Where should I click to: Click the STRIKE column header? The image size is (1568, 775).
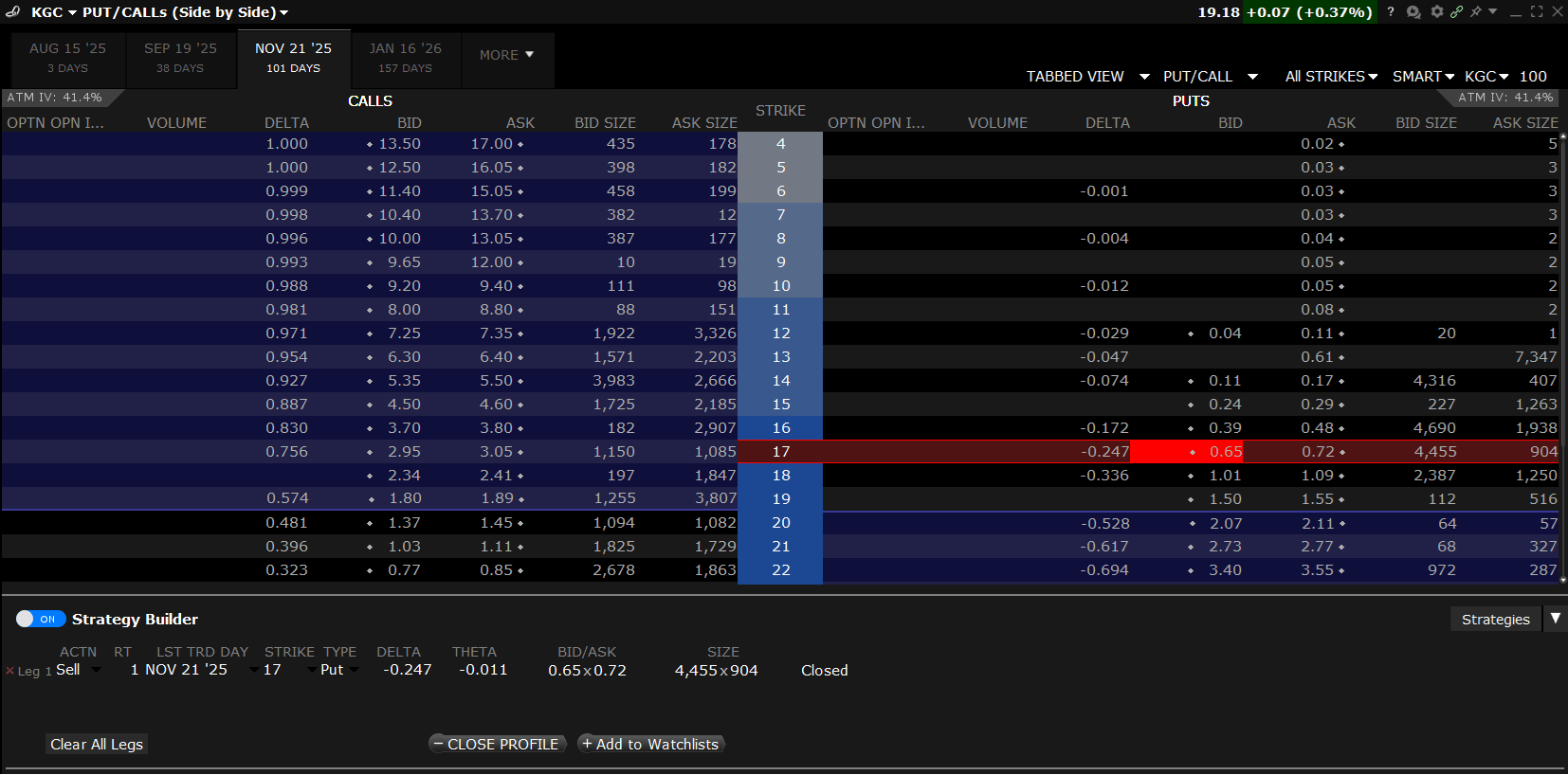tap(780, 111)
